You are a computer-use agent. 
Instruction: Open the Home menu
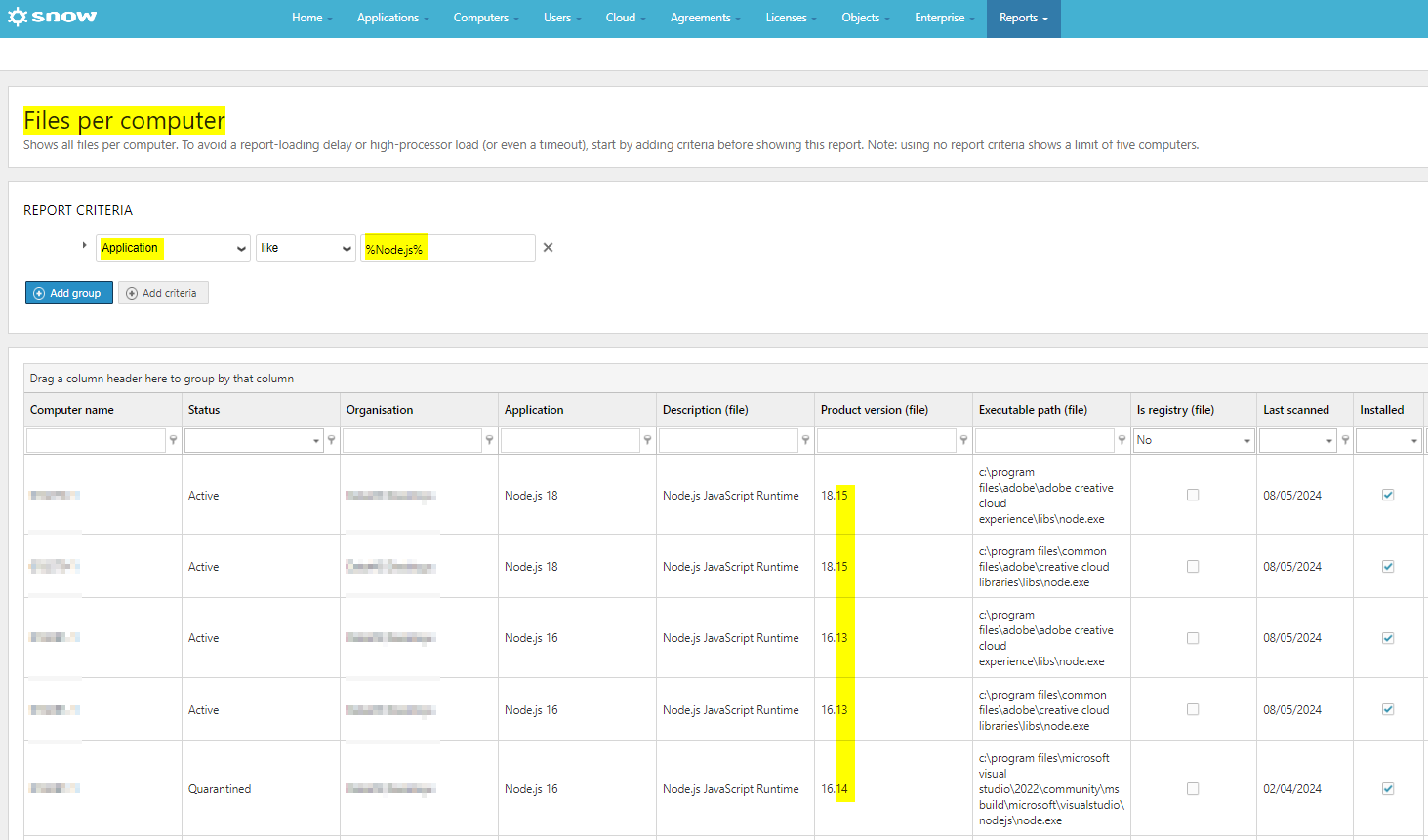point(312,18)
